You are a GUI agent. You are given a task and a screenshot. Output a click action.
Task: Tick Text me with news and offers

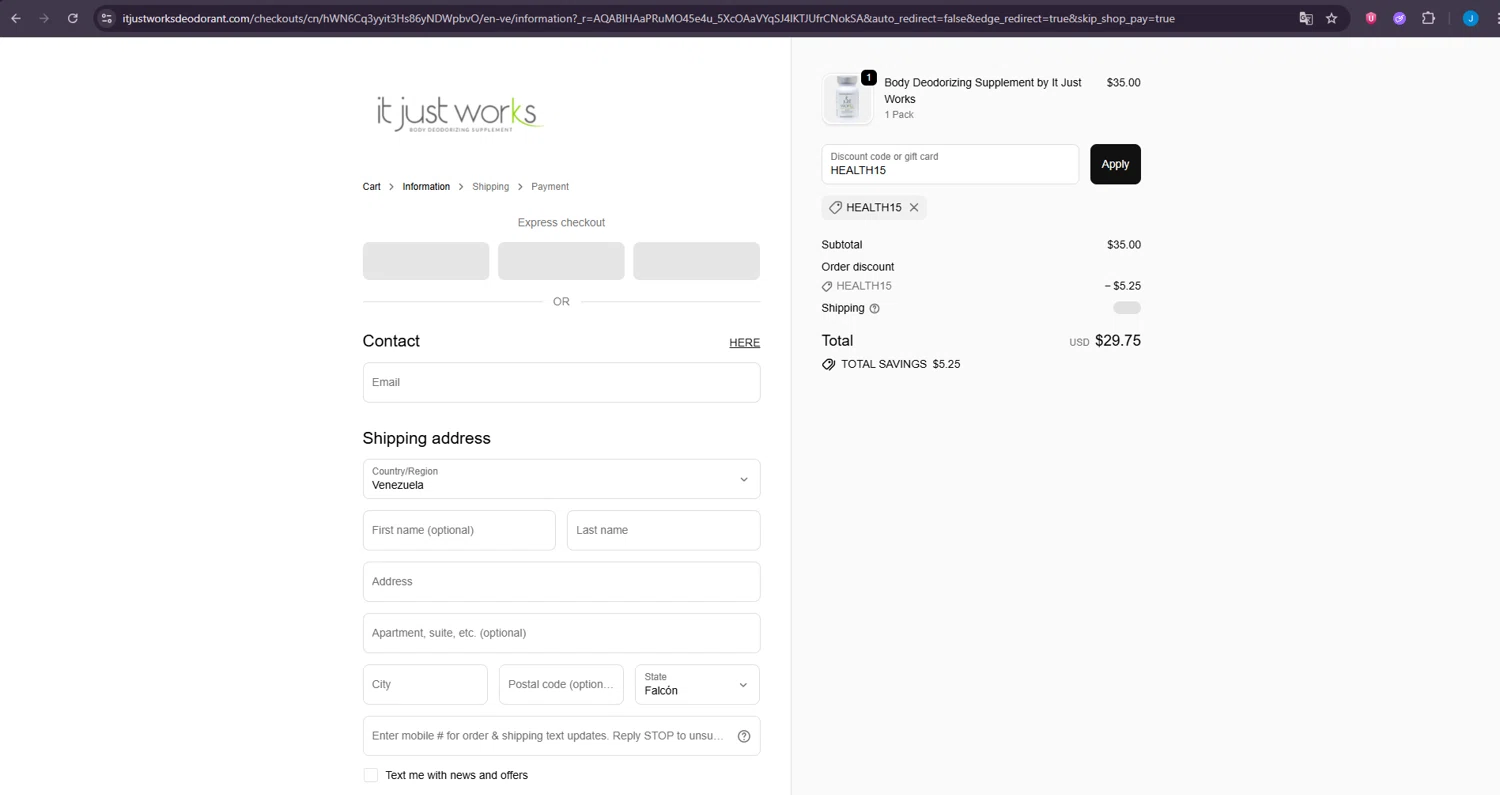(371, 775)
